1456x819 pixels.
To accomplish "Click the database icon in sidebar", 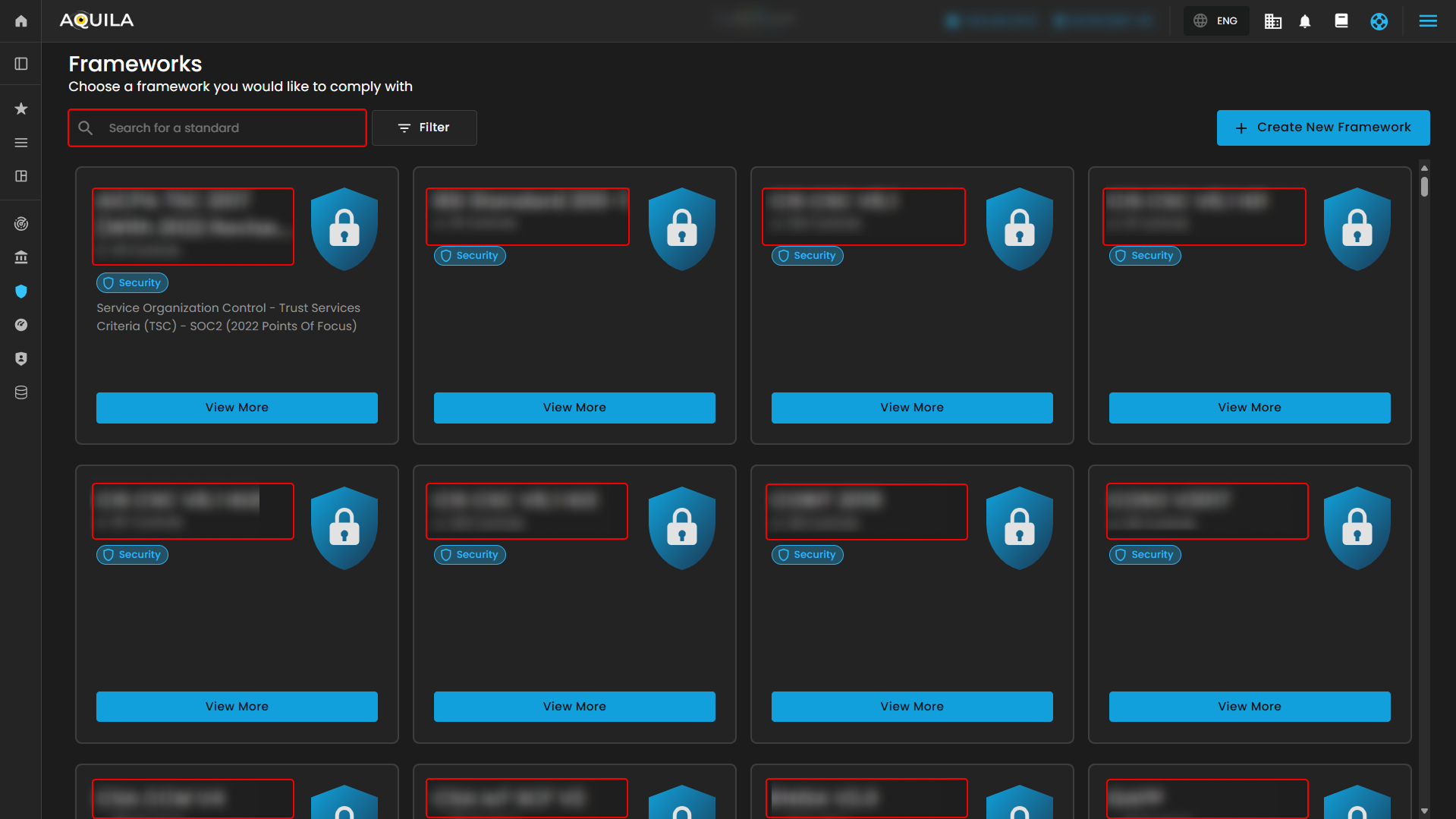I will (21, 392).
